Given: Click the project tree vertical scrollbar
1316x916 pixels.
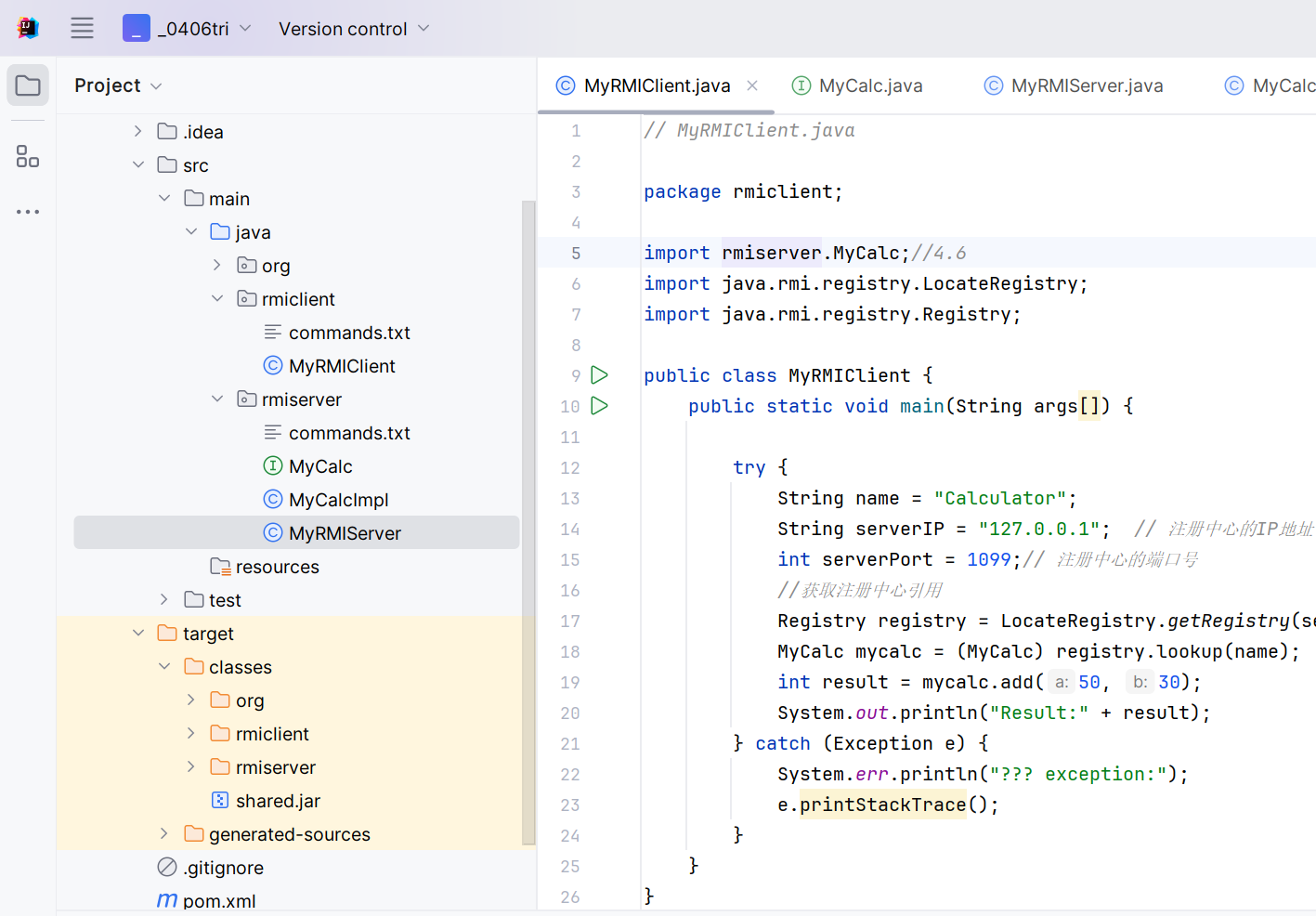Looking at the screenshot, I should tap(528, 522).
